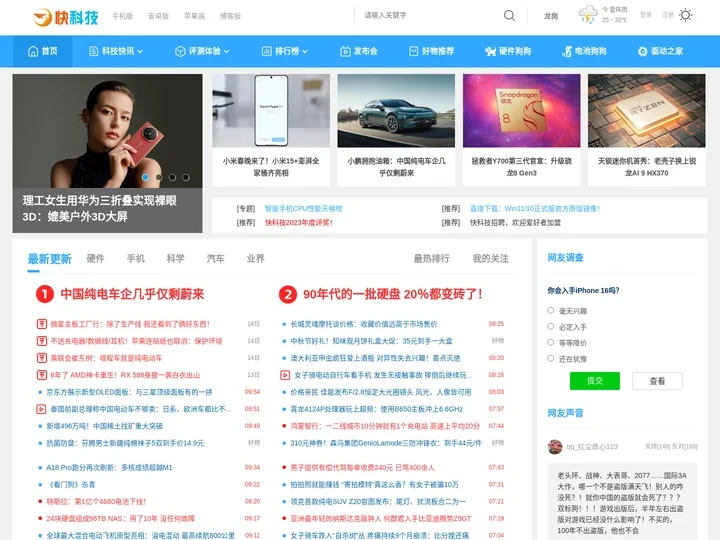Open the Xiaomi phone thumbnail article
The width and height of the screenshot is (720, 540).
tap(271, 111)
